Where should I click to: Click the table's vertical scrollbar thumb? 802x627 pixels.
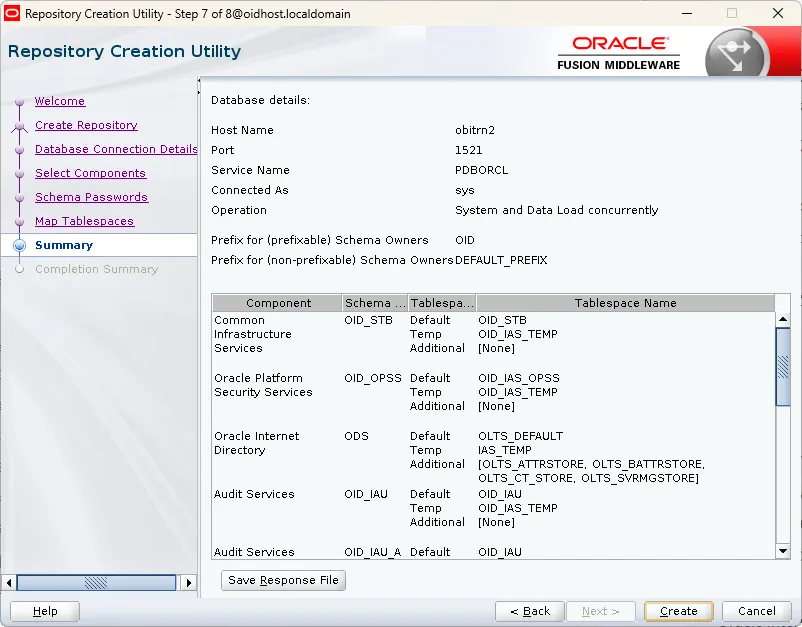(x=783, y=366)
